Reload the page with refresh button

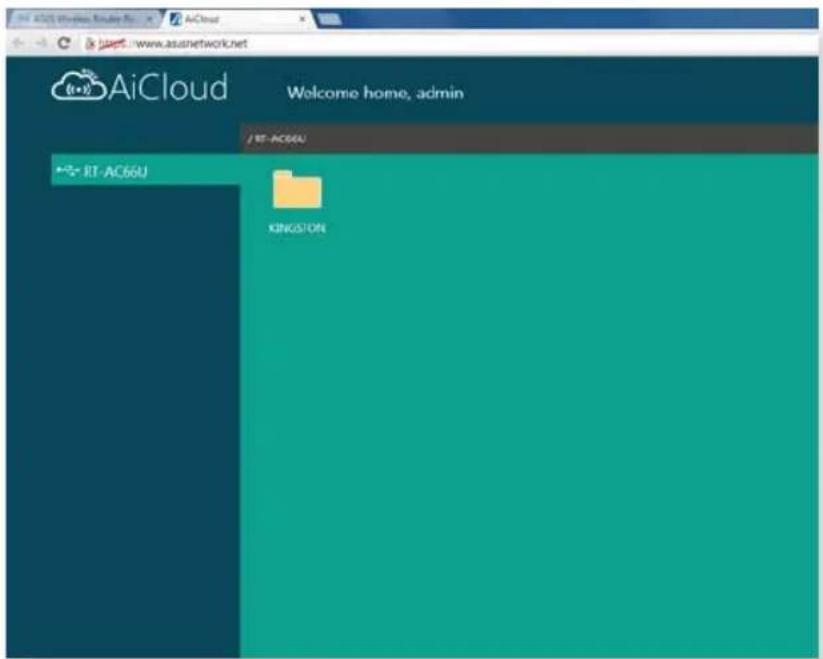(64, 43)
